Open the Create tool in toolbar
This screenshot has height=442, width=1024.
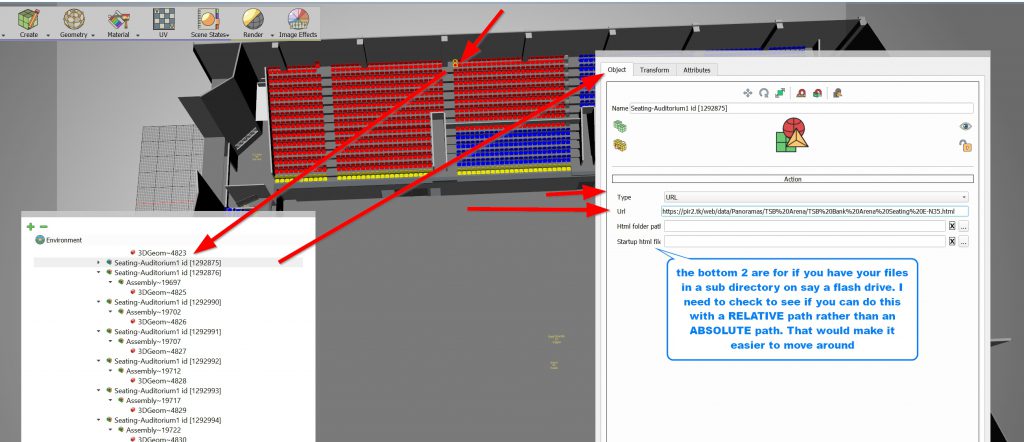pyautogui.click(x=30, y=19)
